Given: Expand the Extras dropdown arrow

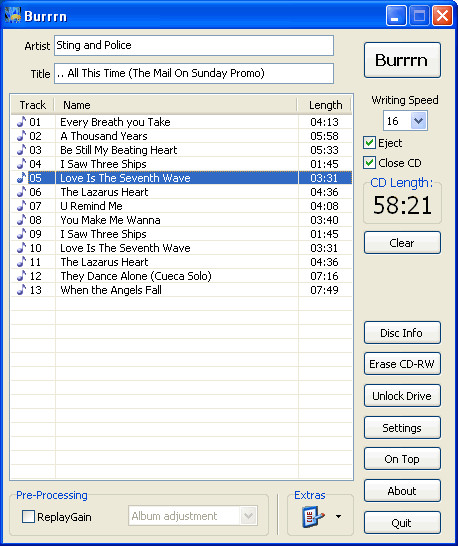Looking at the screenshot, I should [x=338, y=517].
